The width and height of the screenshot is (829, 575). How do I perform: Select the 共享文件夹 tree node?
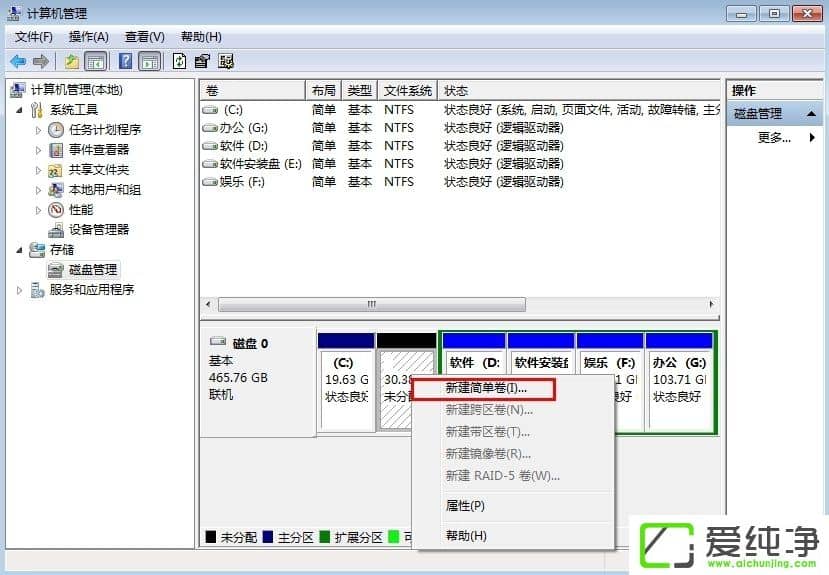pos(98,169)
